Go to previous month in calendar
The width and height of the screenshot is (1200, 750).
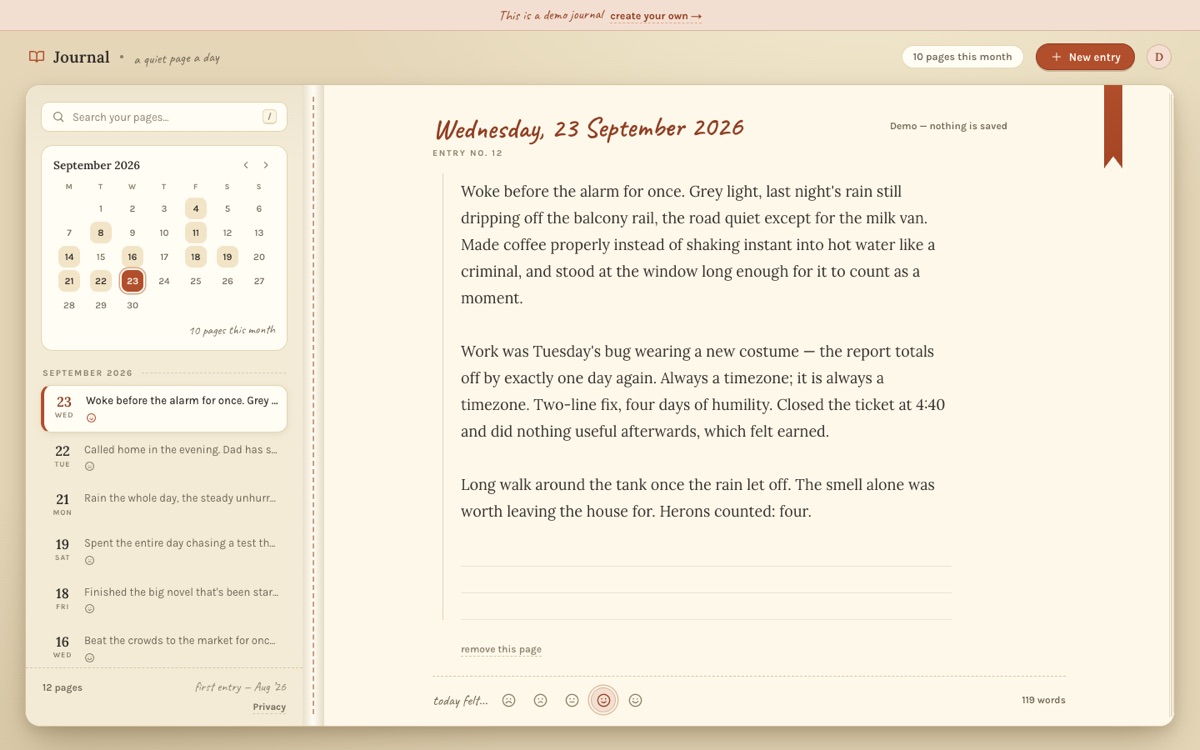click(246, 165)
